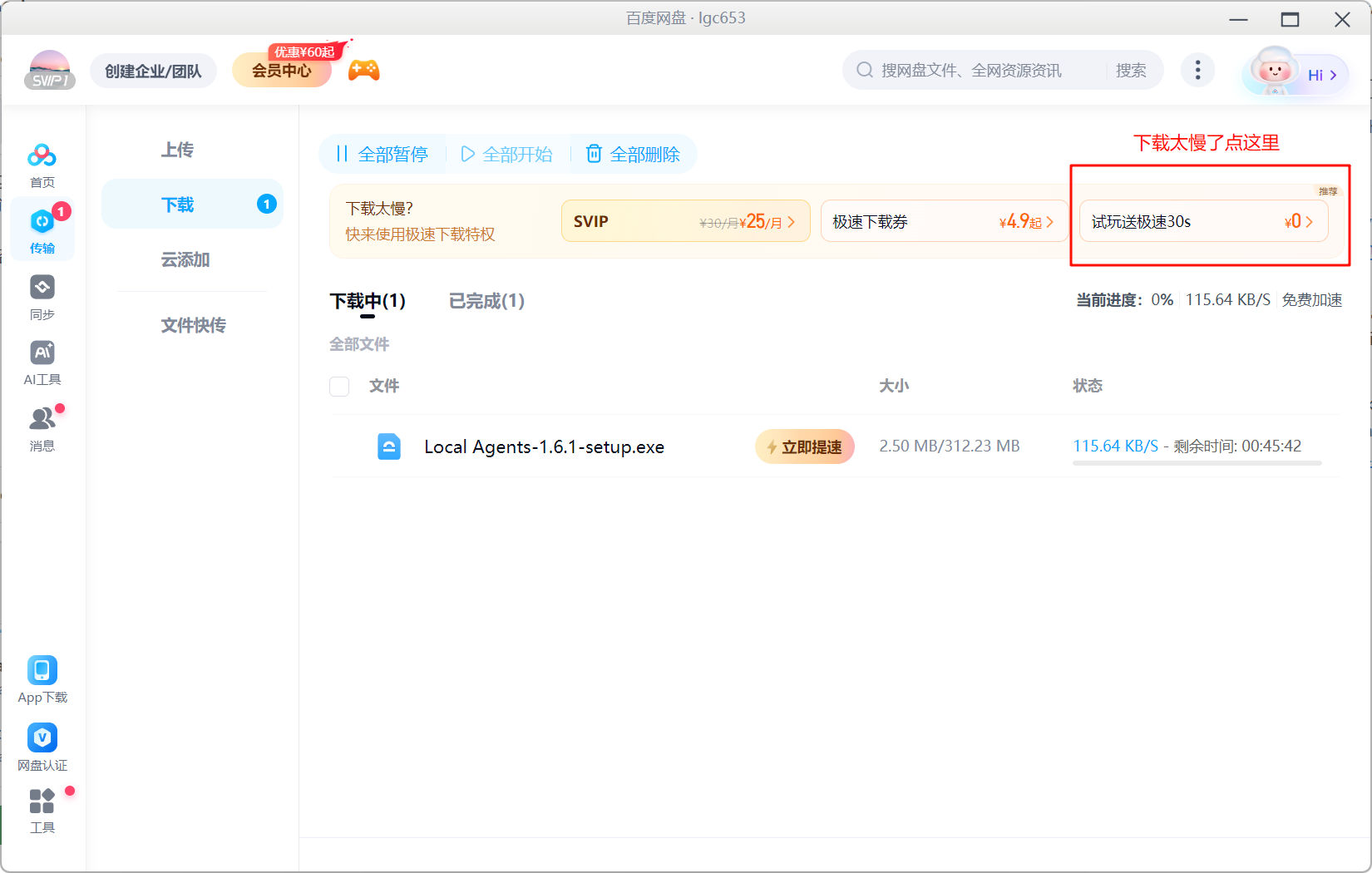Tick the select-all files checkbox
Image resolution: width=1372 pixels, height=873 pixels.
pos(339,386)
